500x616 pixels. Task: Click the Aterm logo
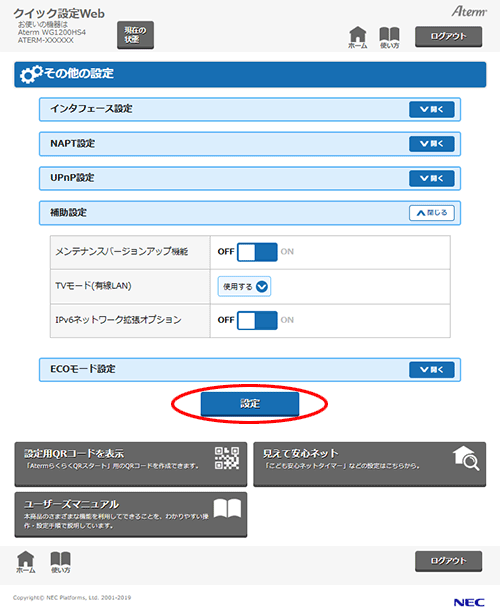click(x=469, y=11)
